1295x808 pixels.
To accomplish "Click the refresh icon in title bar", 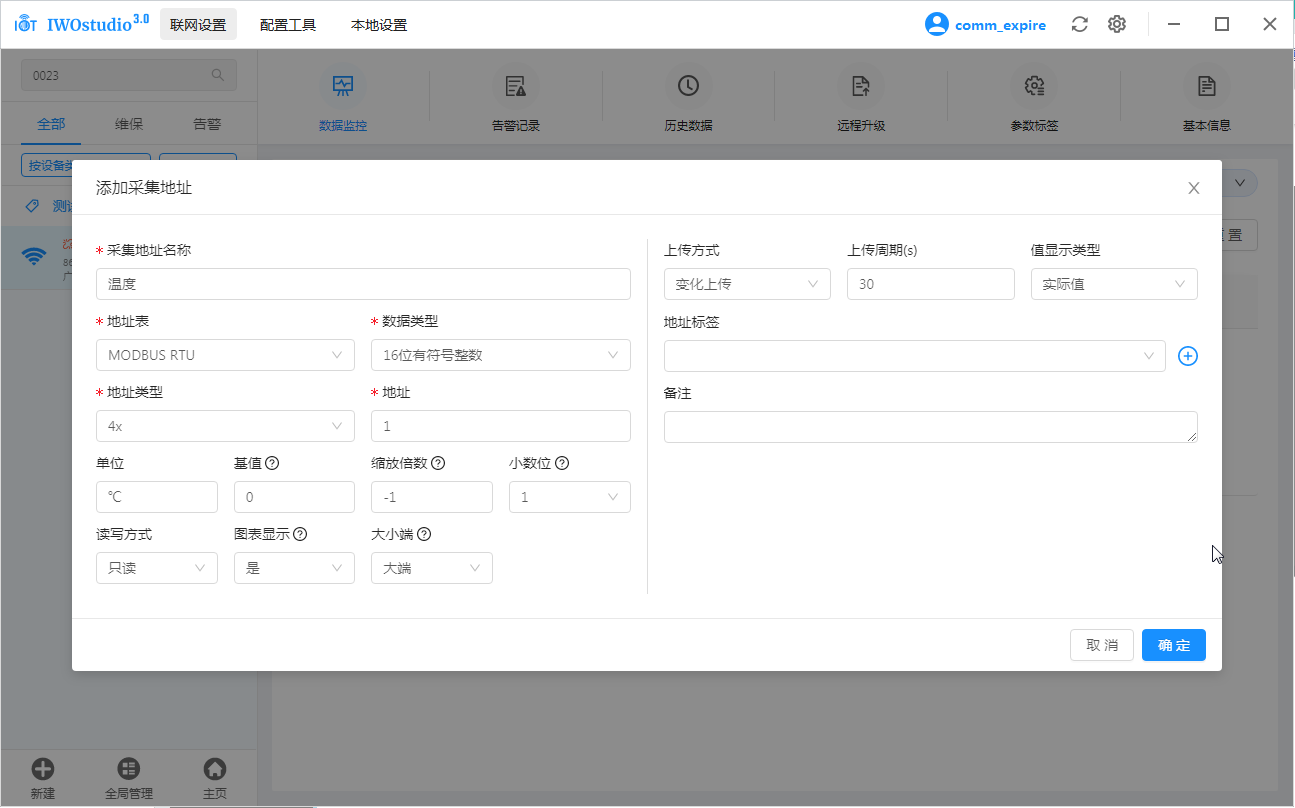I will tap(1079, 25).
